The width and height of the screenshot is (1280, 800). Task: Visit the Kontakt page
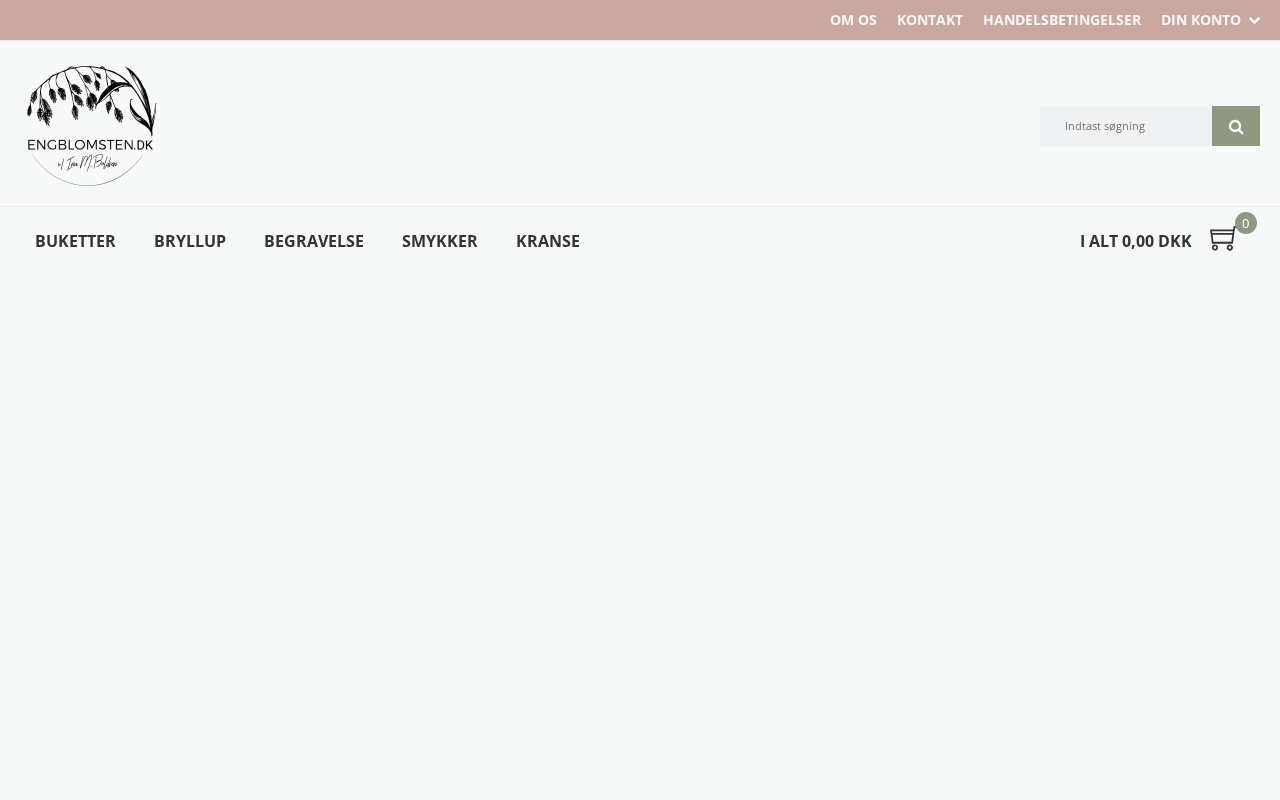[x=930, y=20]
